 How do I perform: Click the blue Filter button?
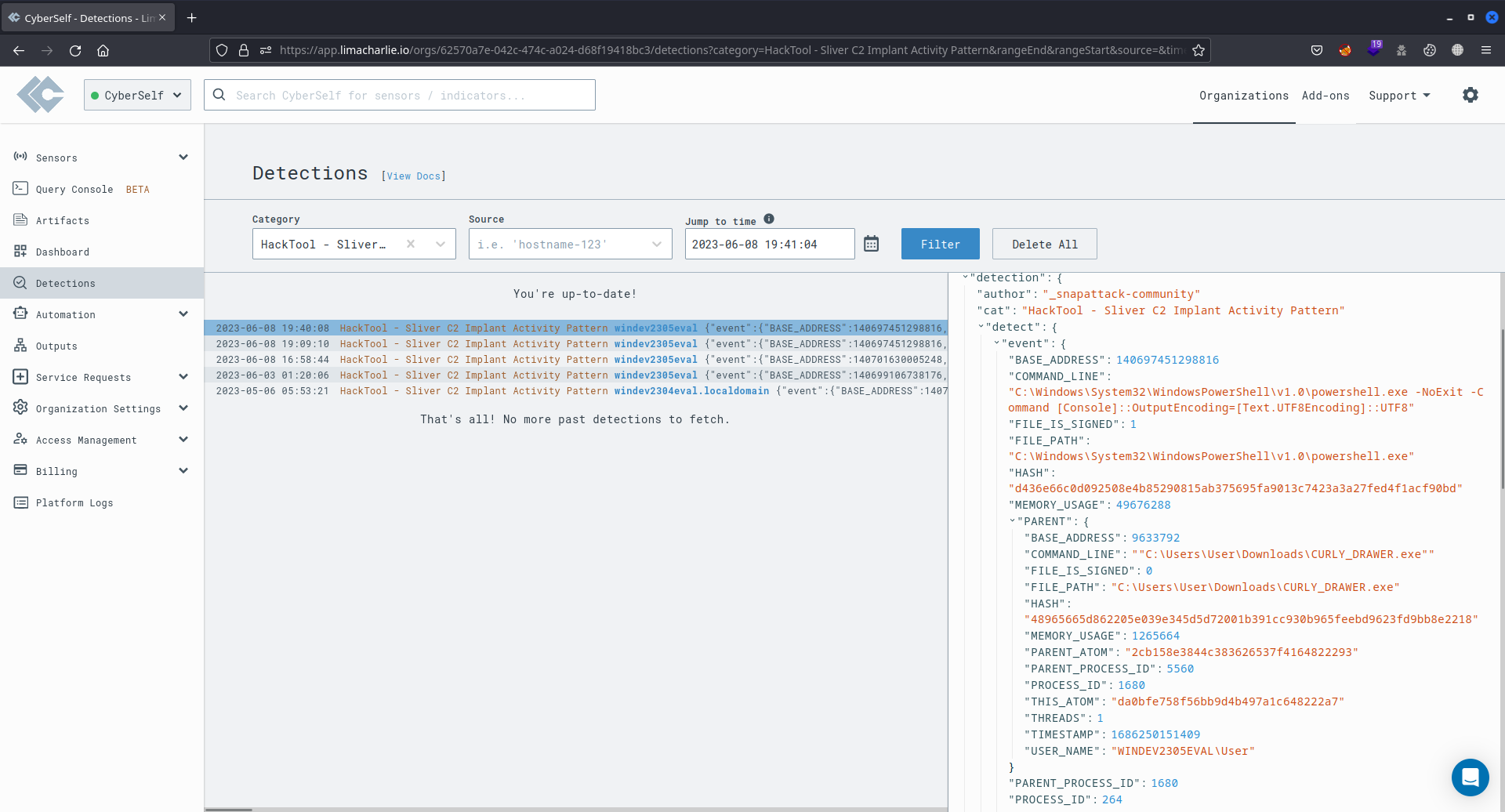941,244
